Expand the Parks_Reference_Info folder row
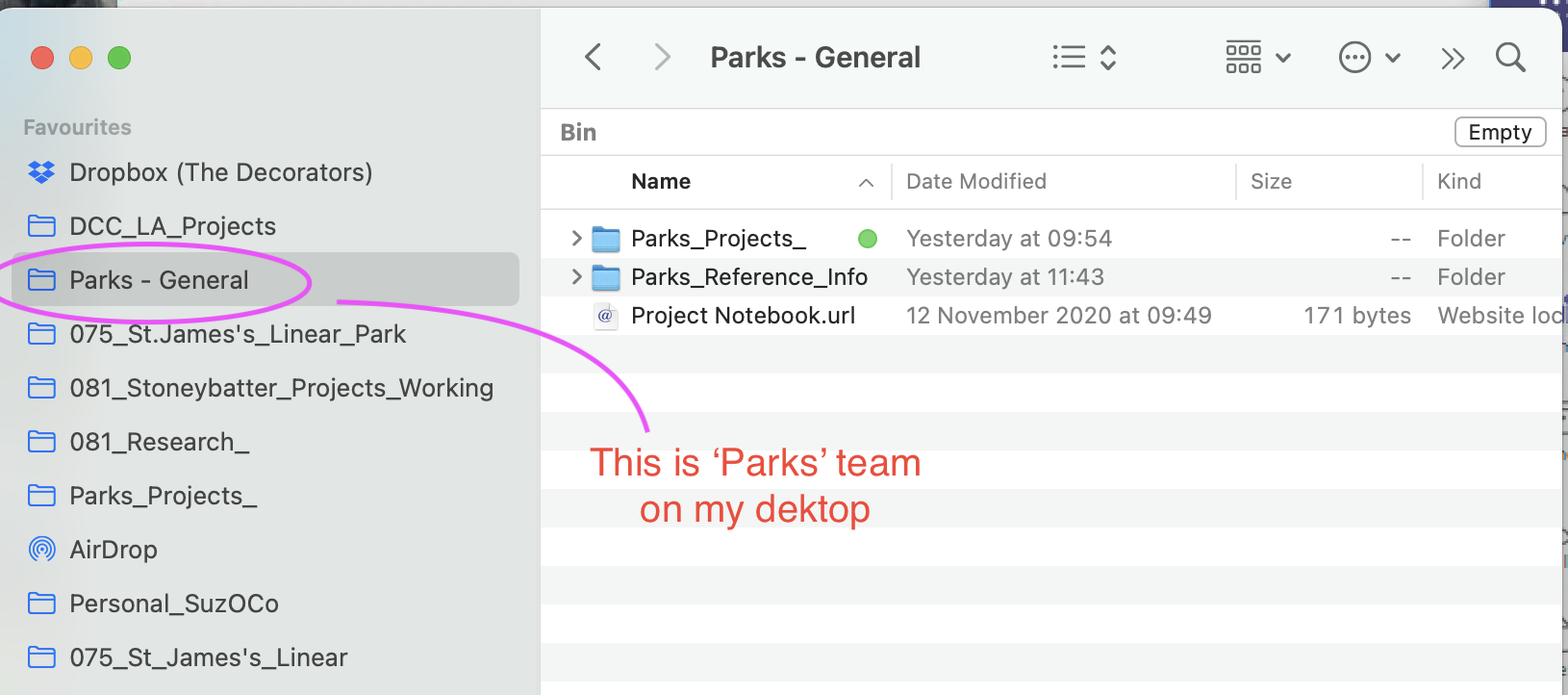Screen dimensions: 1568x695 pyautogui.click(x=577, y=276)
